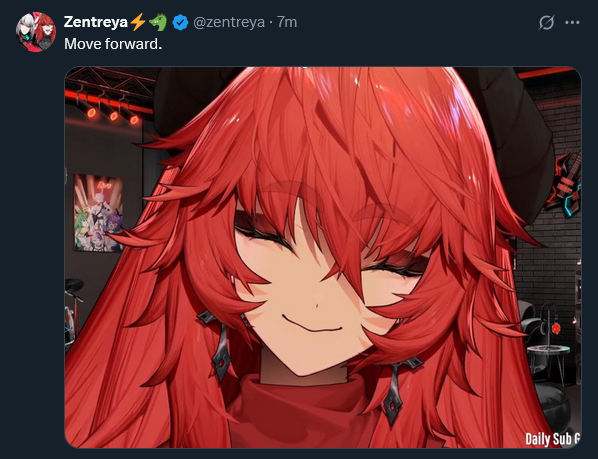Open the Grok explain-post icon

click(x=546, y=23)
